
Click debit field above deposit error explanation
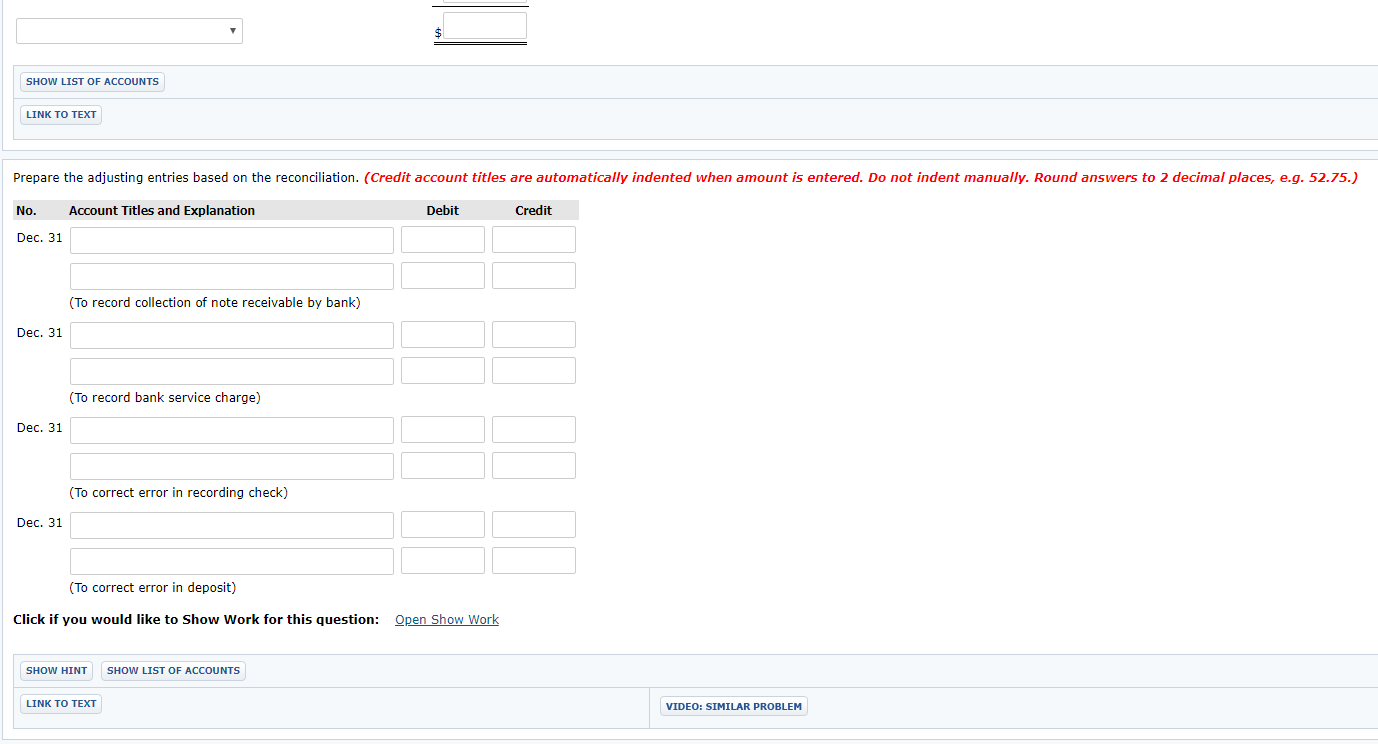tap(443, 561)
